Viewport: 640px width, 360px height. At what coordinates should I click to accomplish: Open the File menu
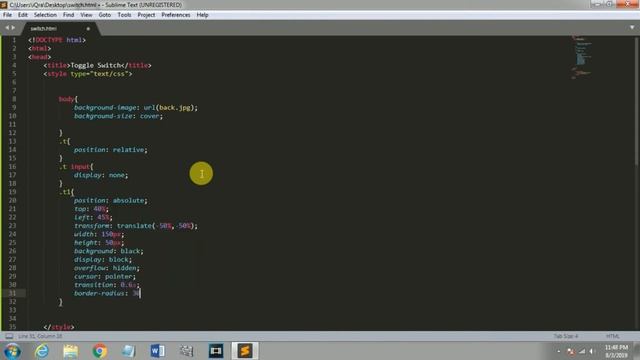pos(7,15)
